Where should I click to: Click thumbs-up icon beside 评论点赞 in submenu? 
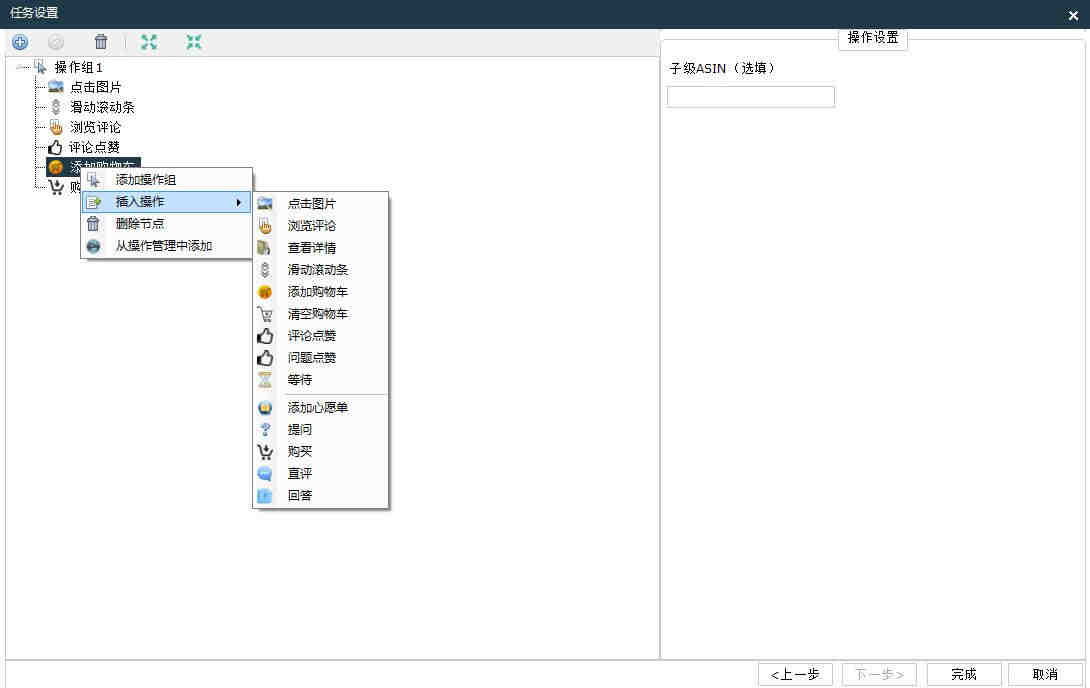(265, 336)
